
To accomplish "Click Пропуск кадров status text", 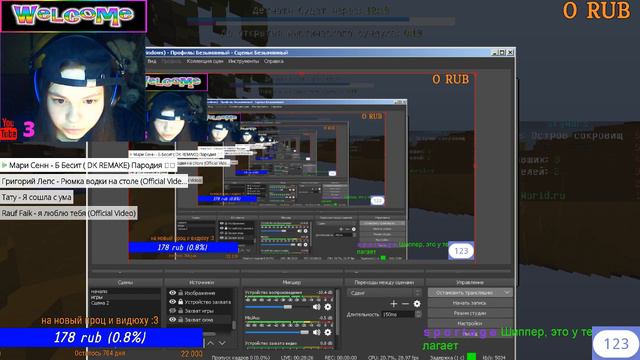I will [240, 357].
